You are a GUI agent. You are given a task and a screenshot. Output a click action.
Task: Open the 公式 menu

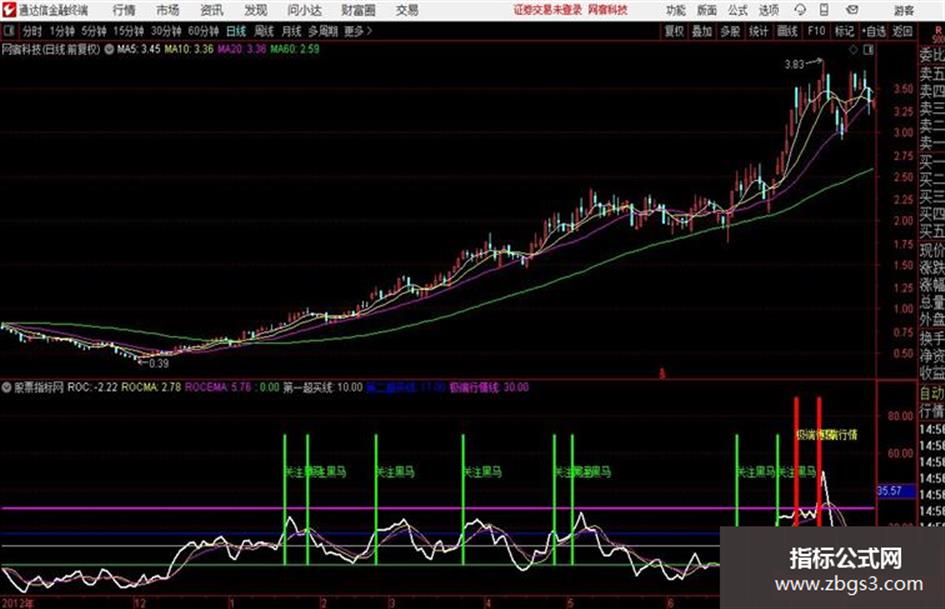point(738,10)
